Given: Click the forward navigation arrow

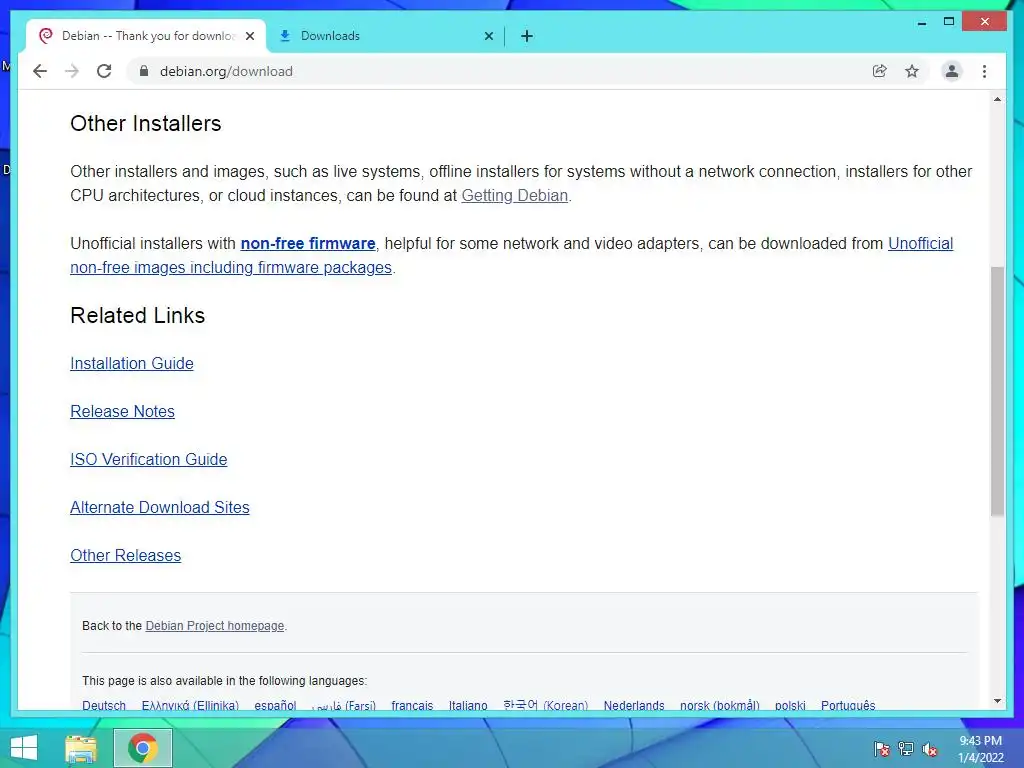Looking at the screenshot, I should [x=72, y=71].
